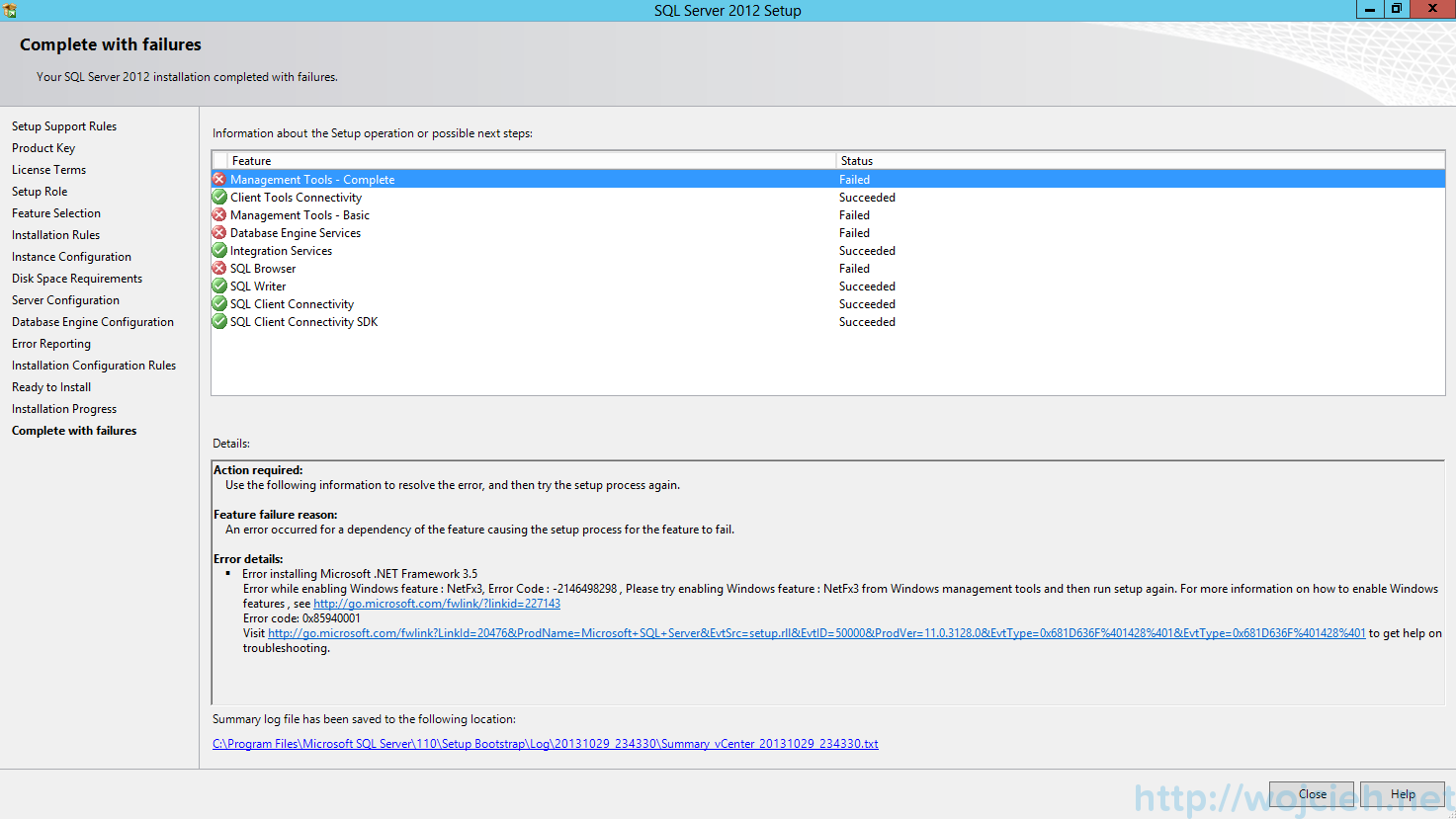Select Setup Role step
This screenshot has height=819, width=1456.
(x=40, y=192)
